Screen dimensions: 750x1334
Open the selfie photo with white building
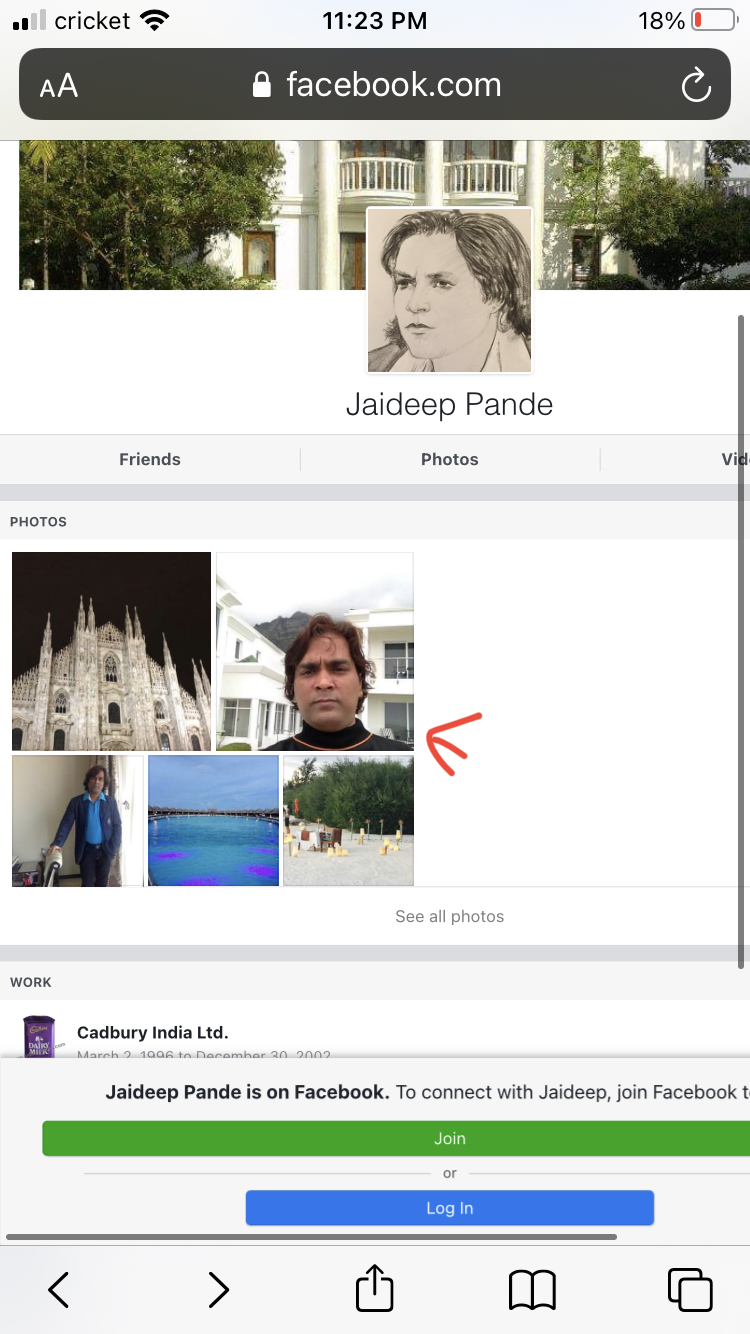tap(315, 651)
